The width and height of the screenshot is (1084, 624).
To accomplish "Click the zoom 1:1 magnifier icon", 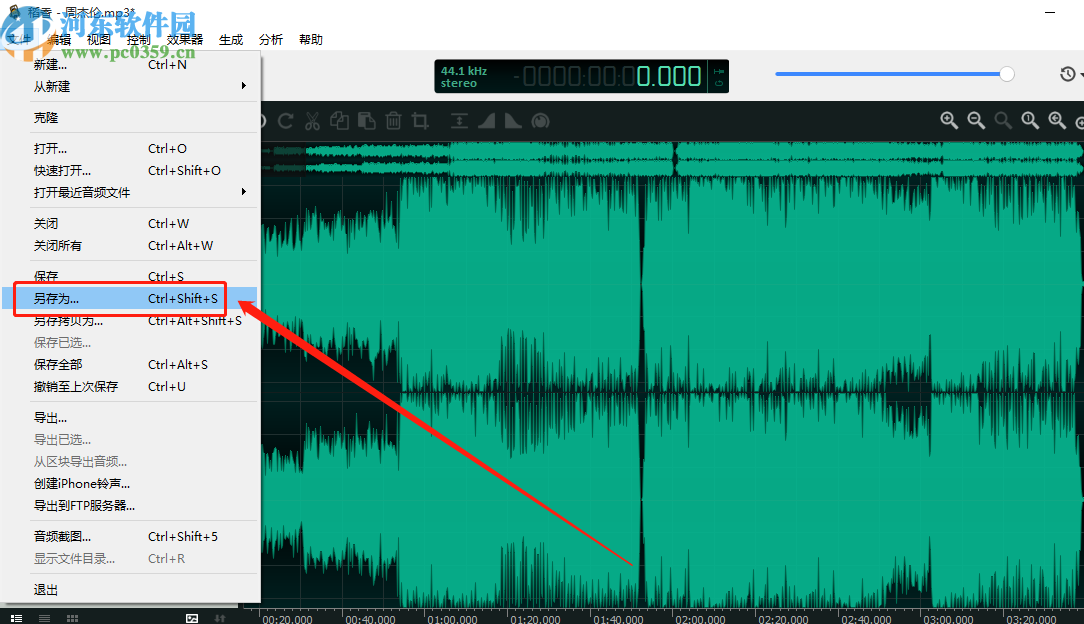I will tap(1030, 121).
